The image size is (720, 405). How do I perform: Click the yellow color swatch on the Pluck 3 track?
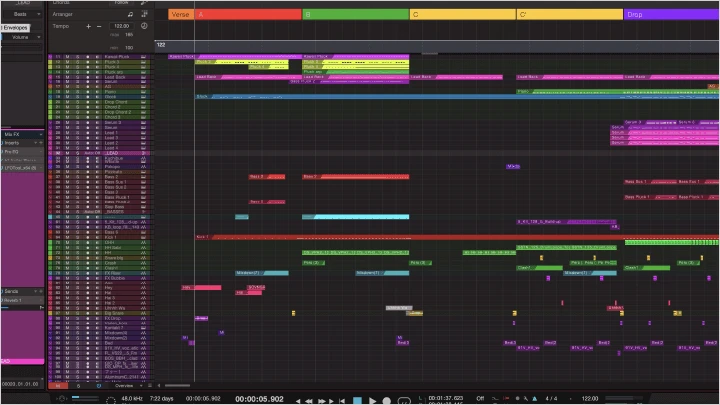[x=51, y=62]
